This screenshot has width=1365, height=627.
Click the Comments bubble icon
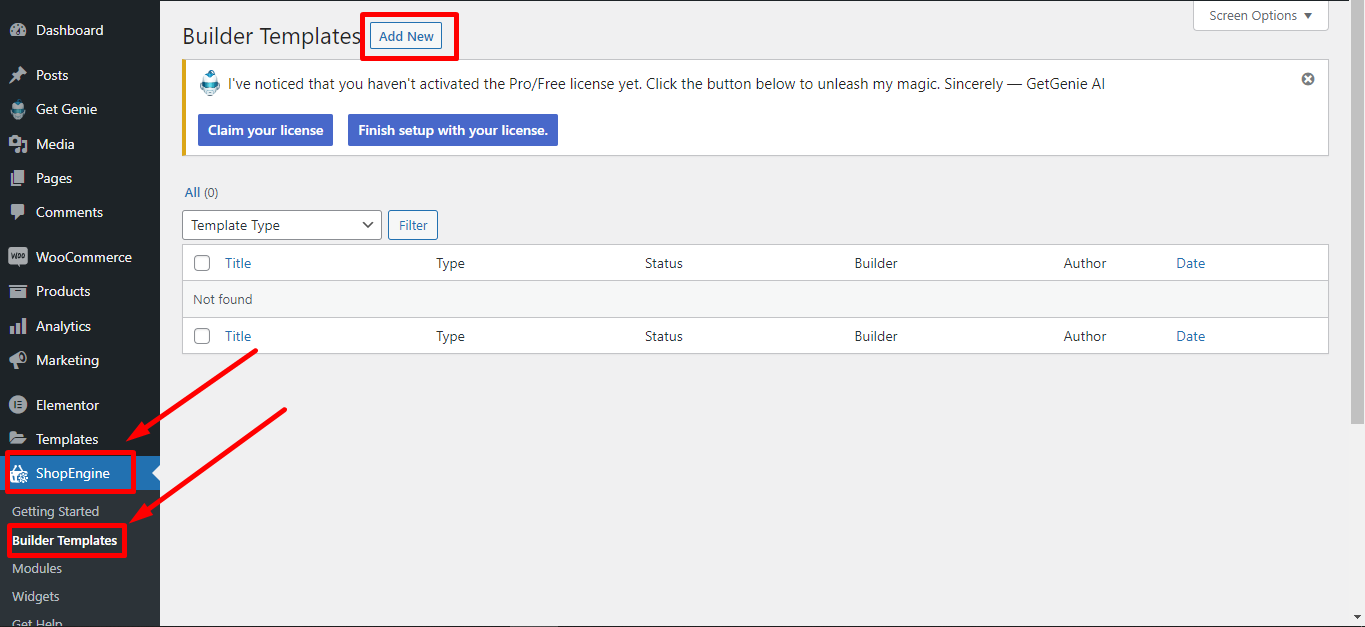pos(18,212)
